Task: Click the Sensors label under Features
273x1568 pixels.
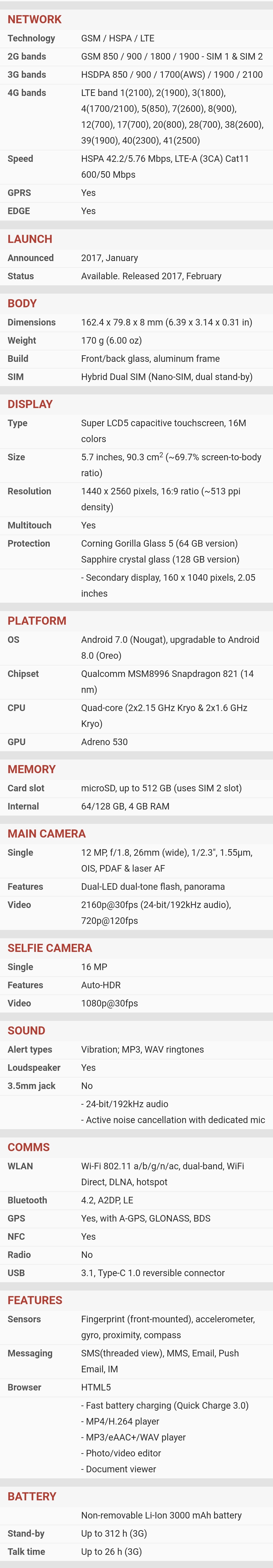Action: click(24, 1320)
